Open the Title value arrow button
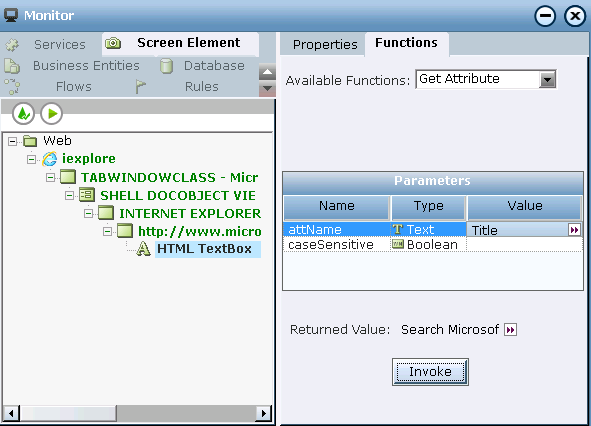 click(574, 230)
